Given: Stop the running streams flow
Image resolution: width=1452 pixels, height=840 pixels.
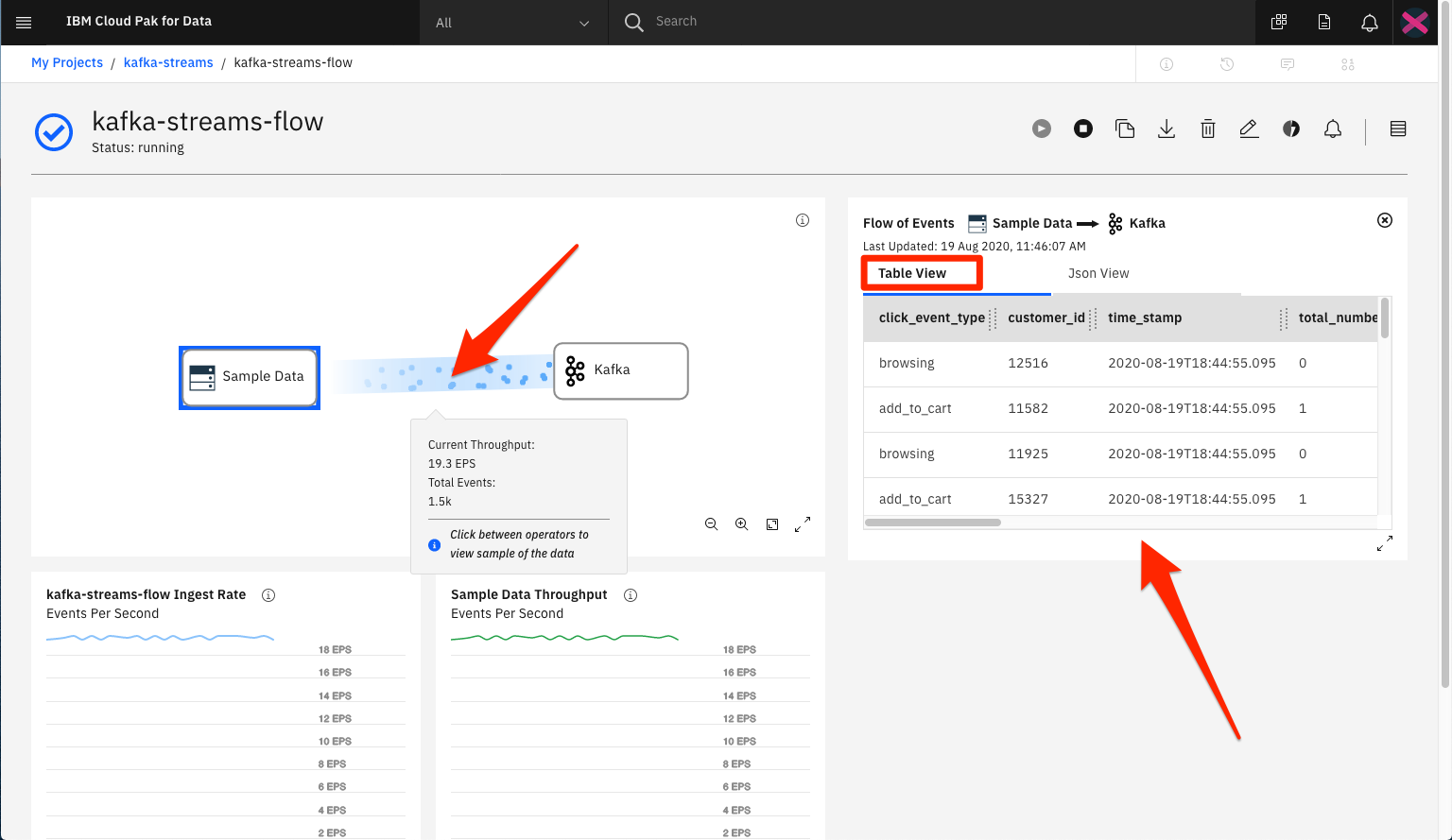Looking at the screenshot, I should [x=1083, y=129].
